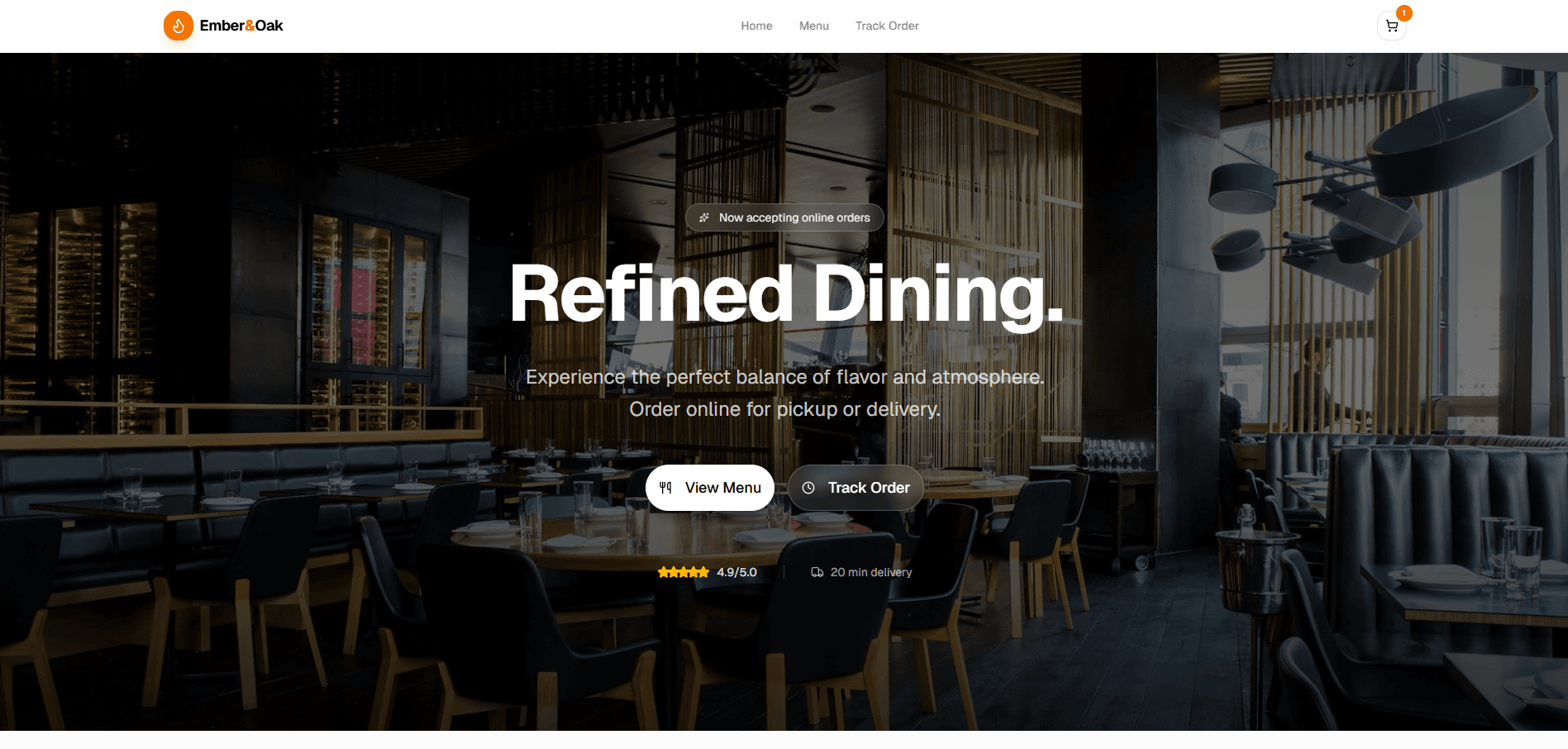Click the Now accepting online orders badge
1568x749 pixels.
tap(784, 217)
